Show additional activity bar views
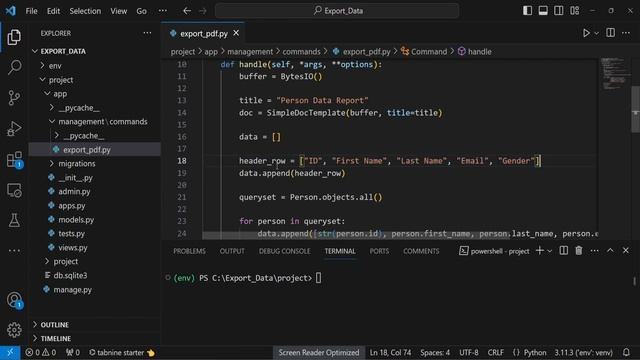Image resolution: width=640 pixels, height=360 pixels. 14,250
